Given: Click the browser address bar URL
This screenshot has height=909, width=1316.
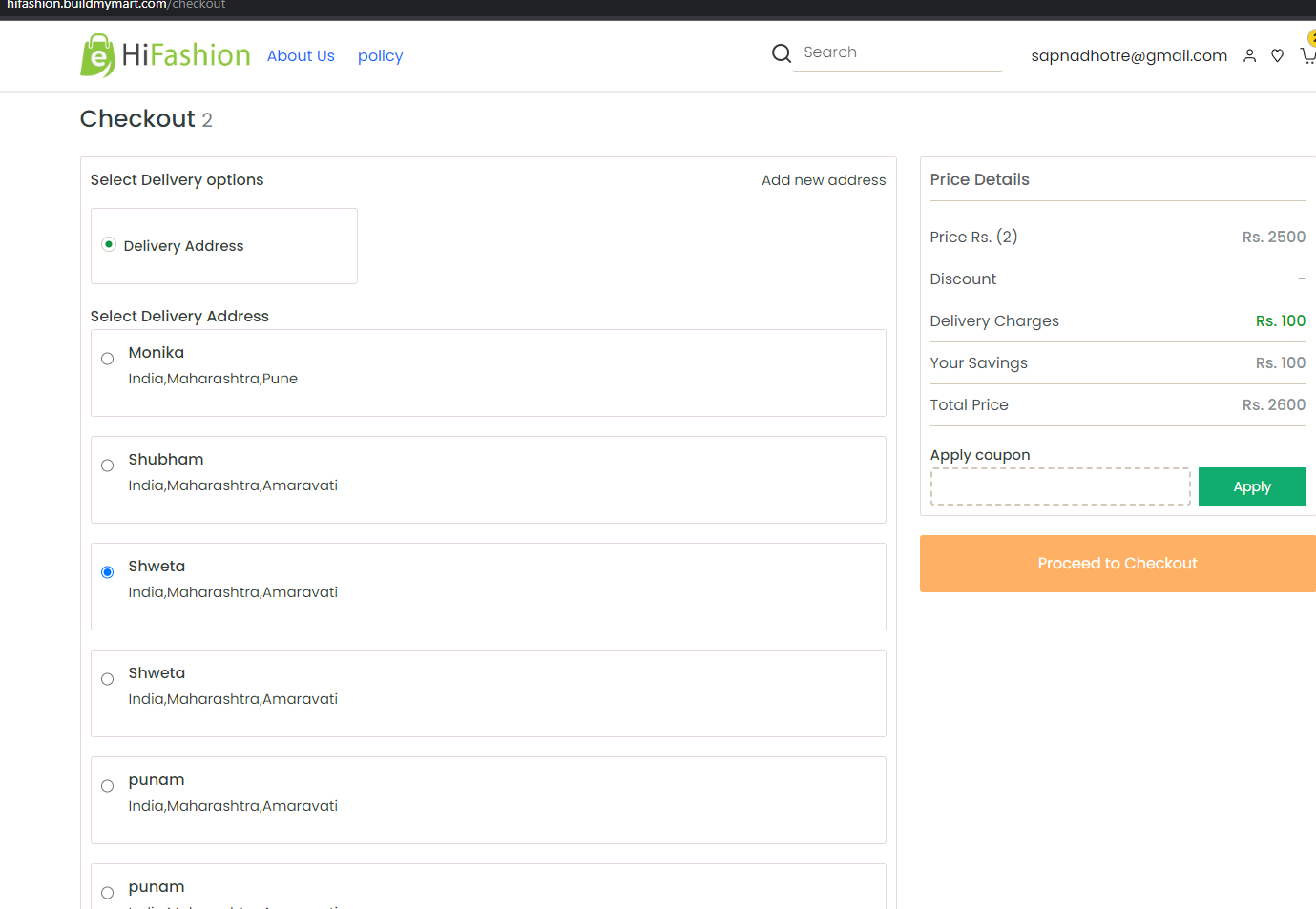Looking at the screenshot, I should [x=115, y=5].
